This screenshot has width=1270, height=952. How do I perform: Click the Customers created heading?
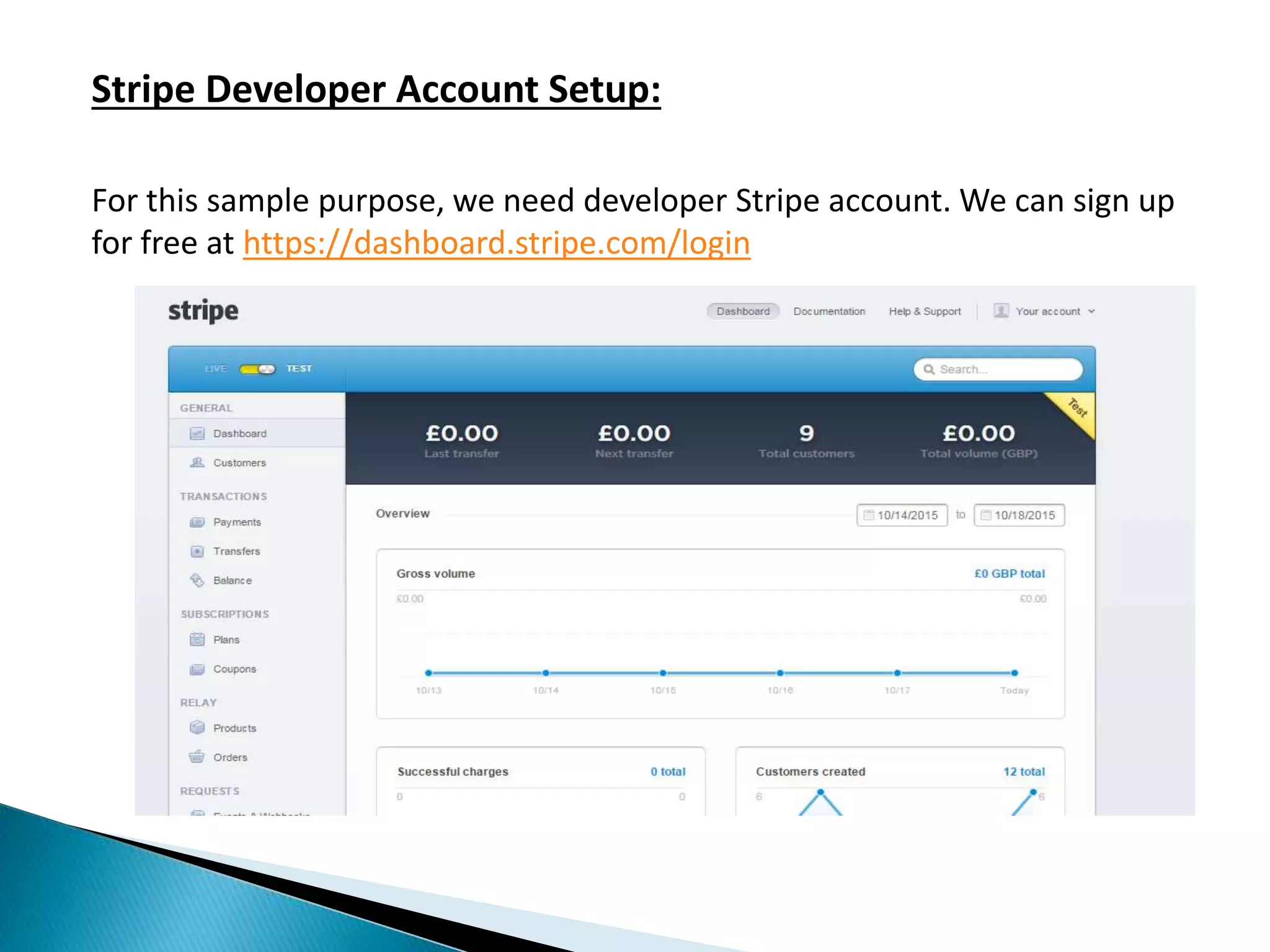pos(810,772)
